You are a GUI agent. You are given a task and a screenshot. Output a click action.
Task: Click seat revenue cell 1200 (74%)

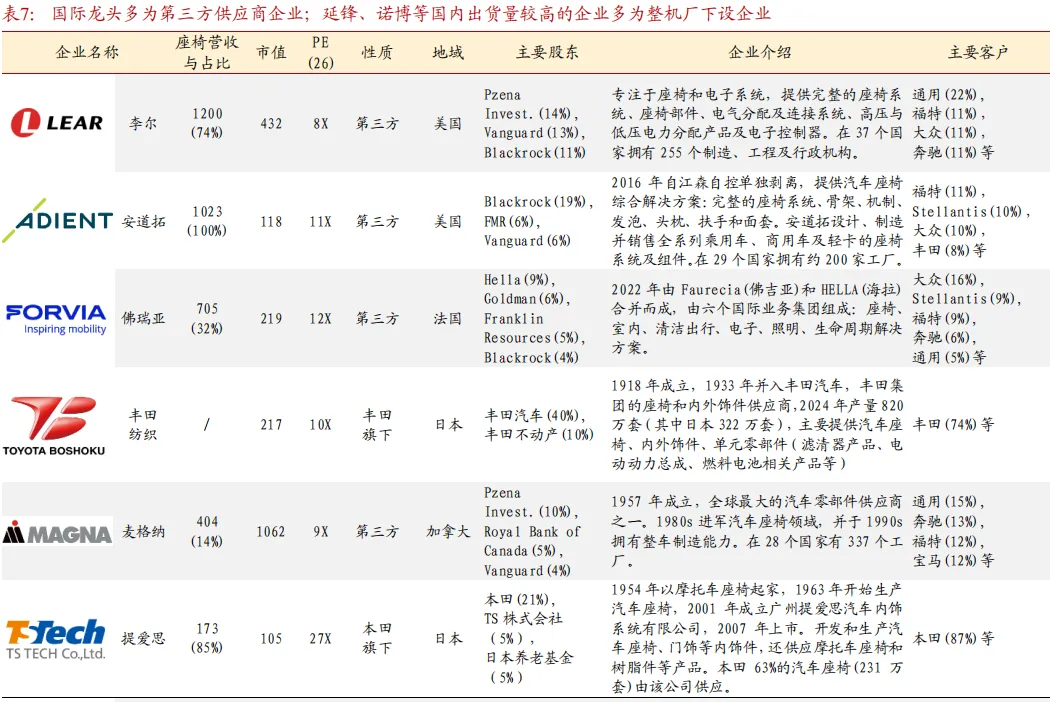pyautogui.click(x=207, y=123)
